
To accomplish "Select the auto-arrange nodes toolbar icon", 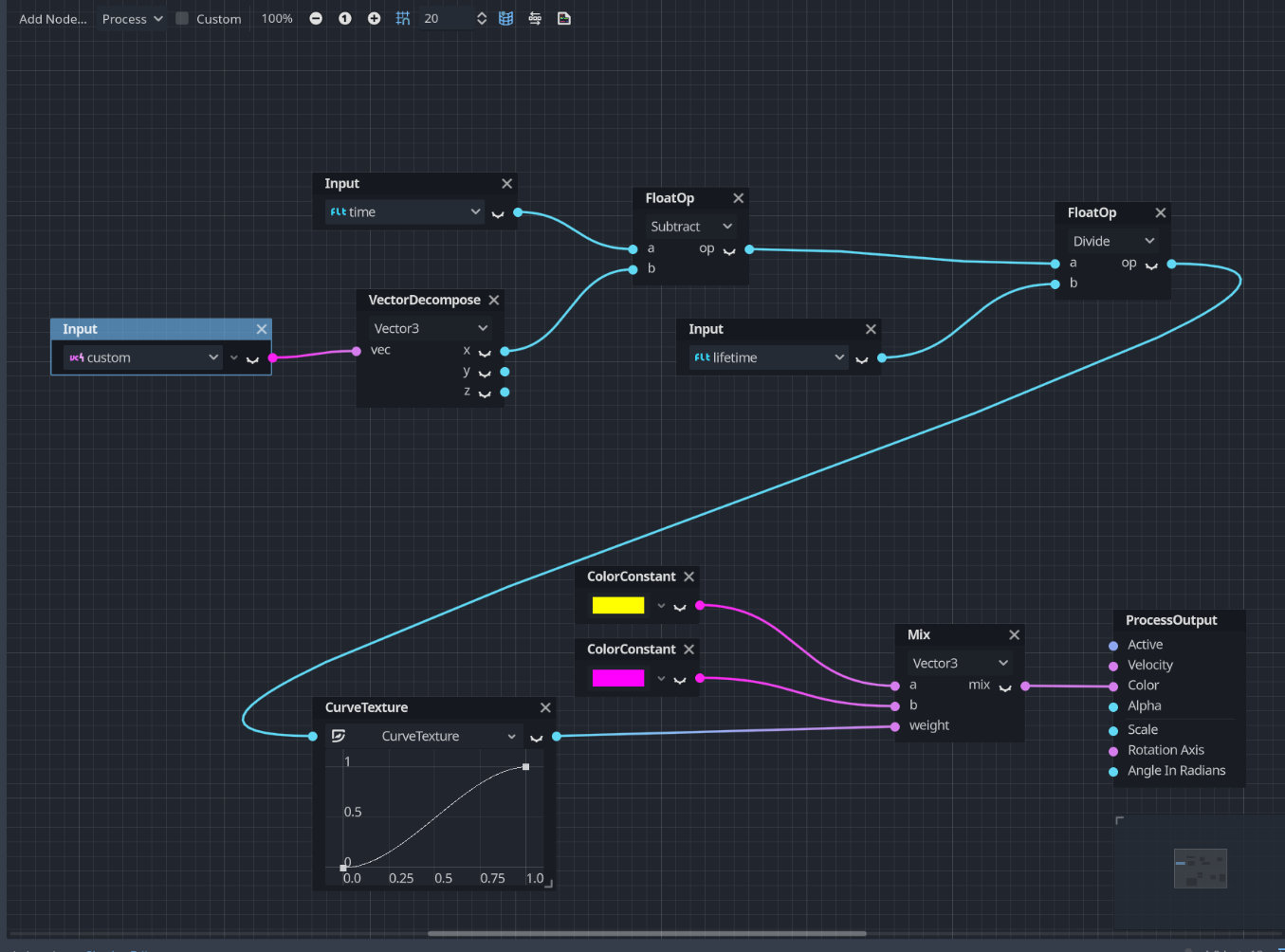I will 535,18.
